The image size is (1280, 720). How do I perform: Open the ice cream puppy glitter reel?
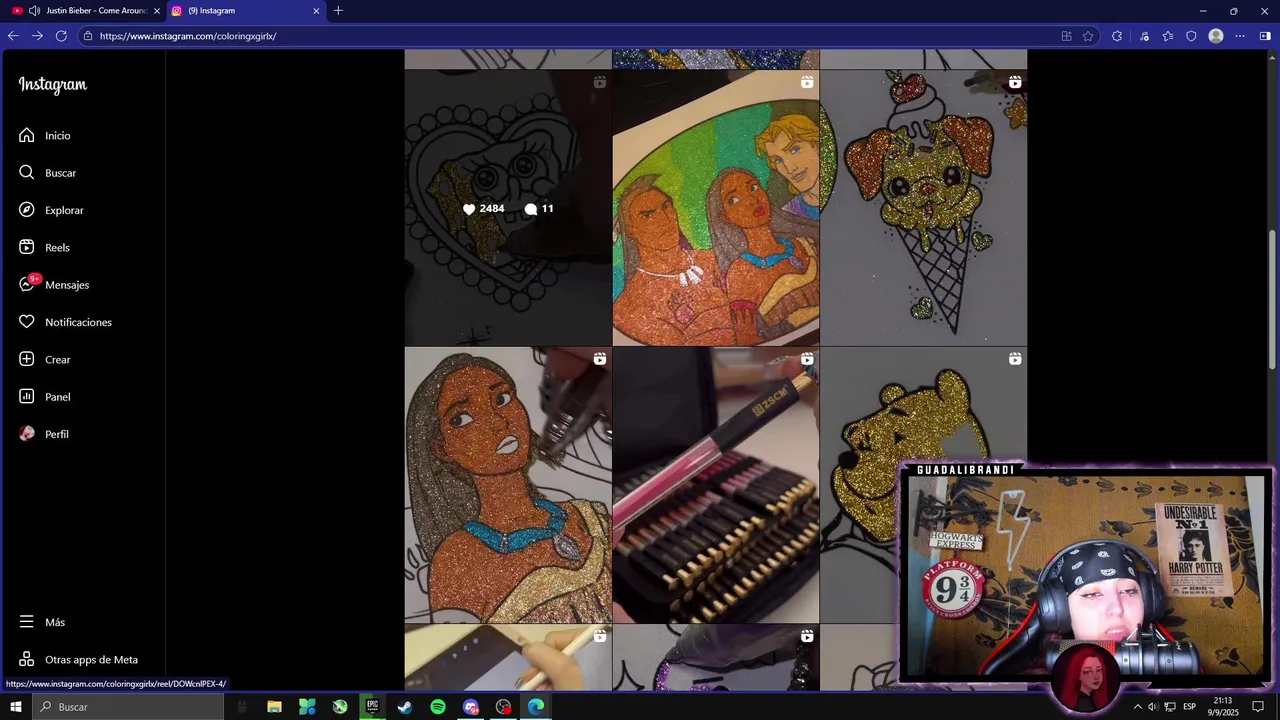point(923,208)
